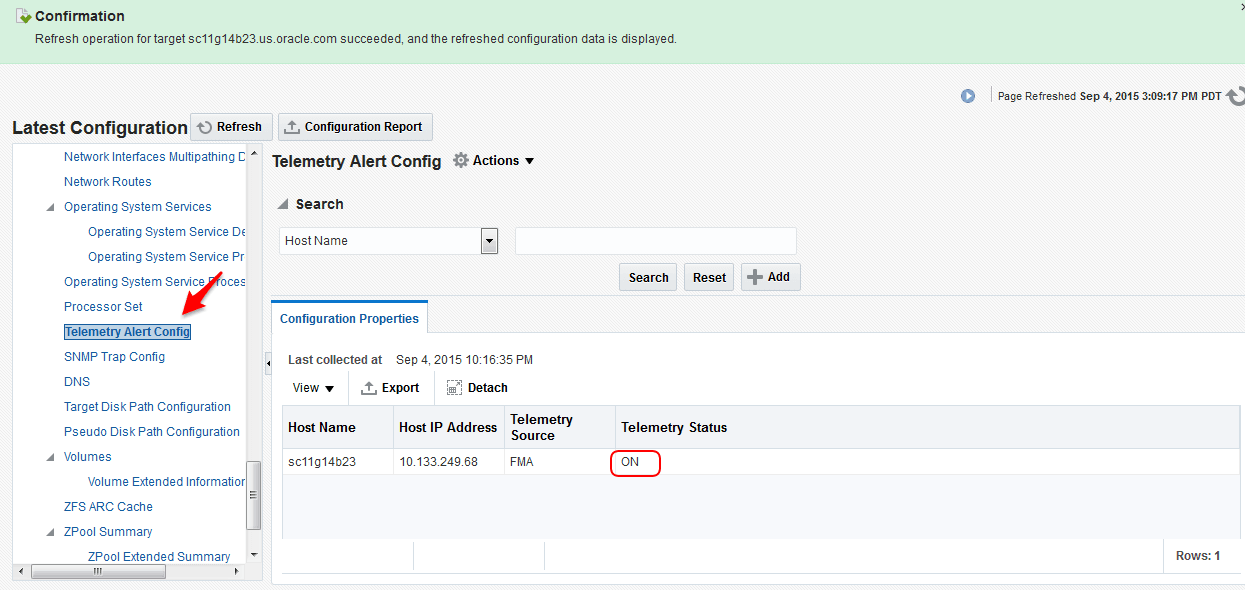Collapse the ZPool Summary node

[50, 532]
